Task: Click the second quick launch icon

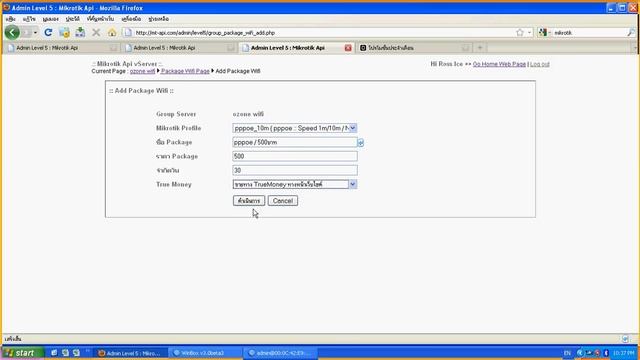Action: tap(65, 353)
